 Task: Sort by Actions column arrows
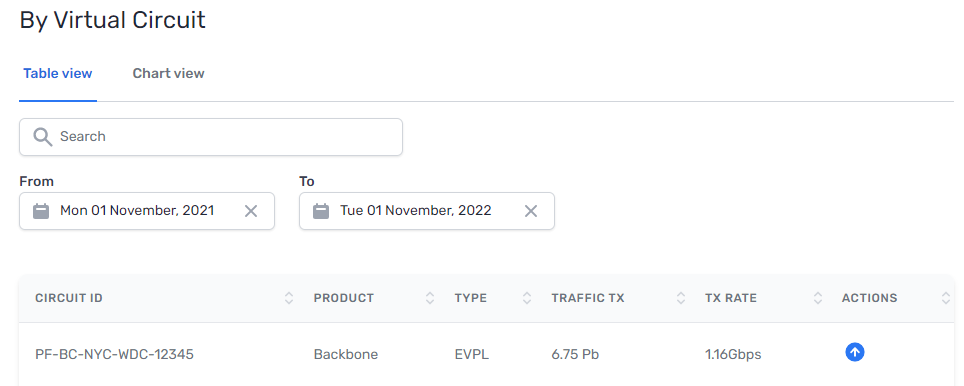click(x=946, y=298)
